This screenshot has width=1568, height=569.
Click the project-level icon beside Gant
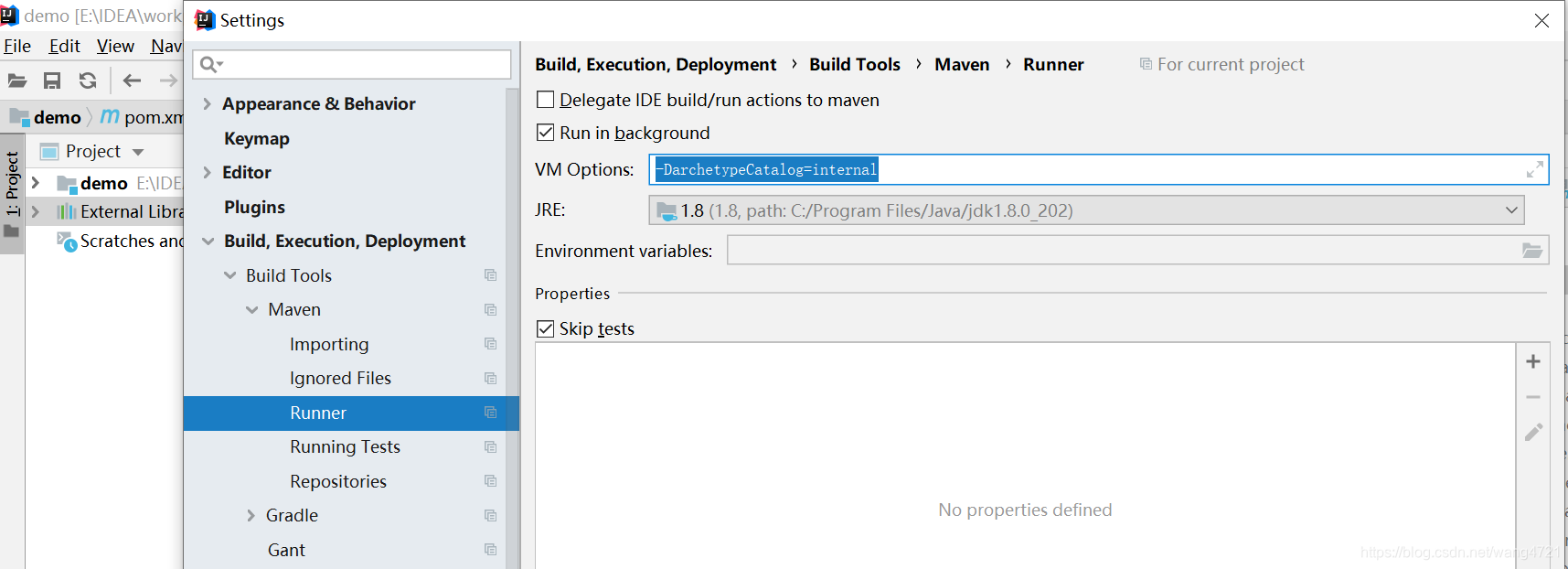pos(490,550)
